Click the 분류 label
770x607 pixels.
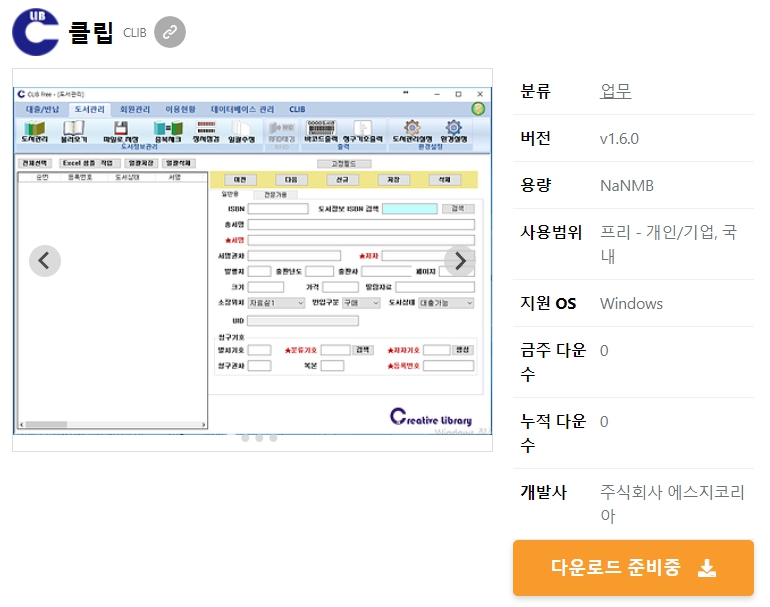[536, 91]
